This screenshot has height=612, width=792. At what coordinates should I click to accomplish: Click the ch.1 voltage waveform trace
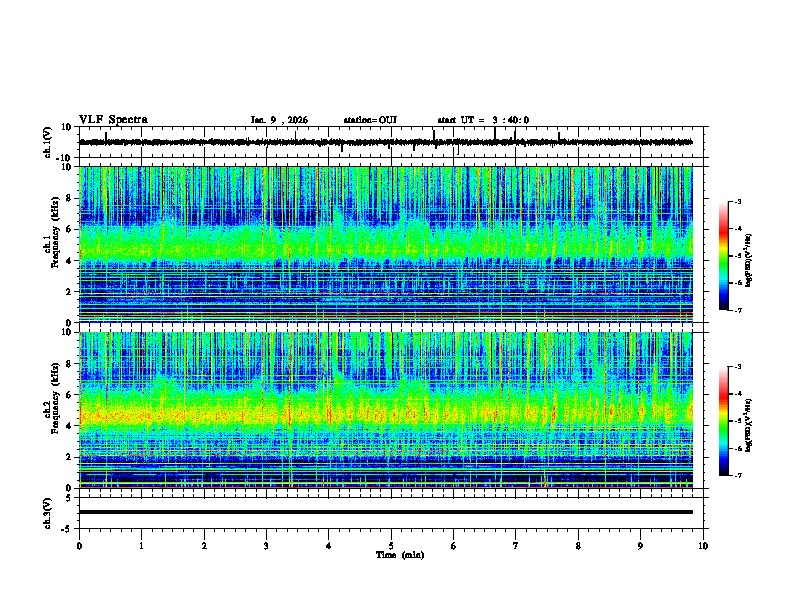(x=385, y=142)
